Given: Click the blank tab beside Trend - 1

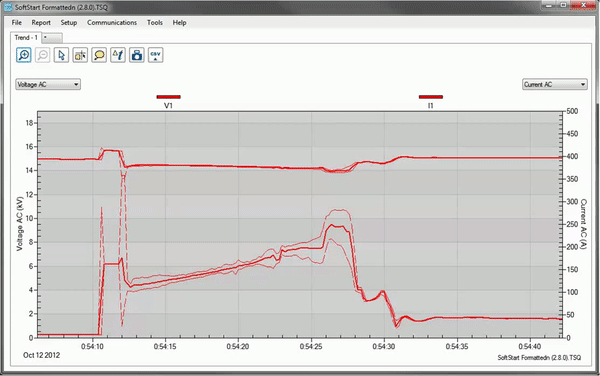Looking at the screenshot, I should [52, 37].
